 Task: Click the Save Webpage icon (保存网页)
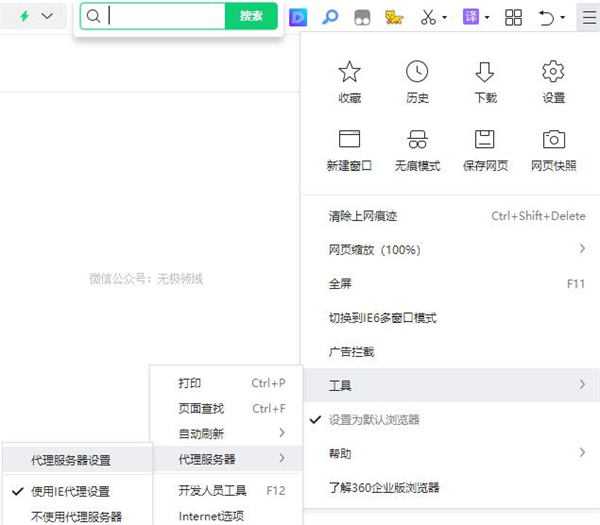coord(485,140)
